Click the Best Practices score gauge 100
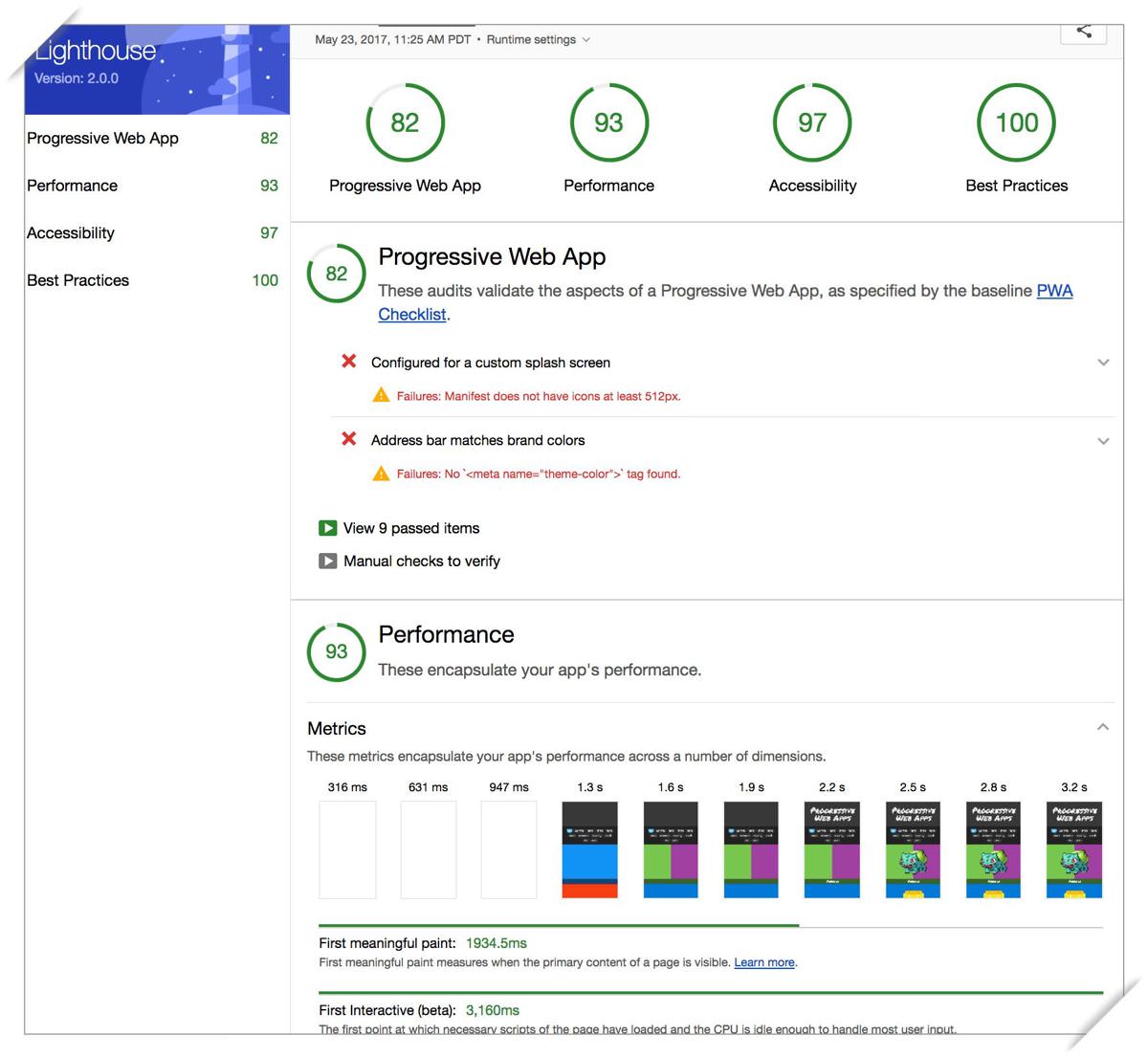 pos(1016,122)
